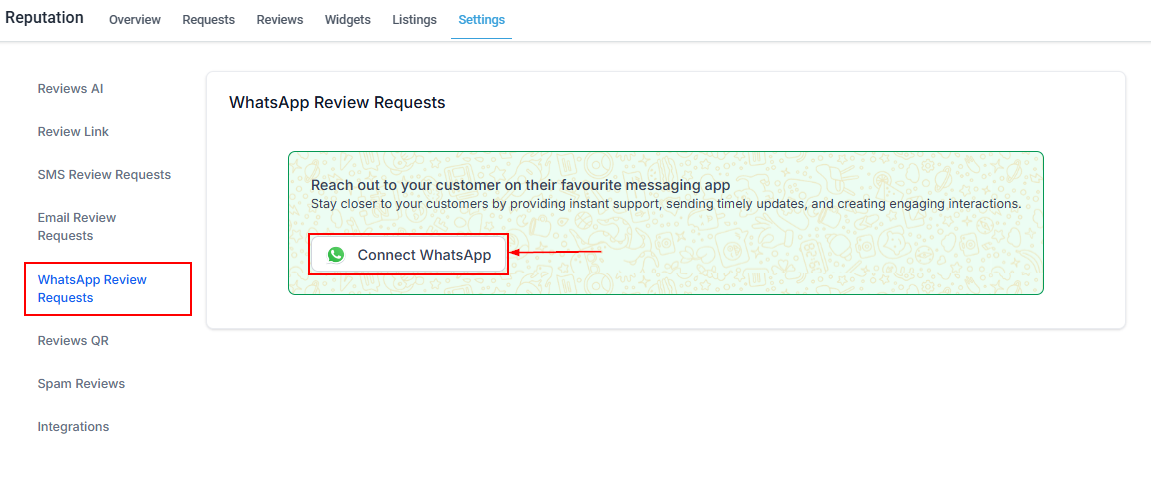Click the green WhatsApp logo icon

coord(336,255)
